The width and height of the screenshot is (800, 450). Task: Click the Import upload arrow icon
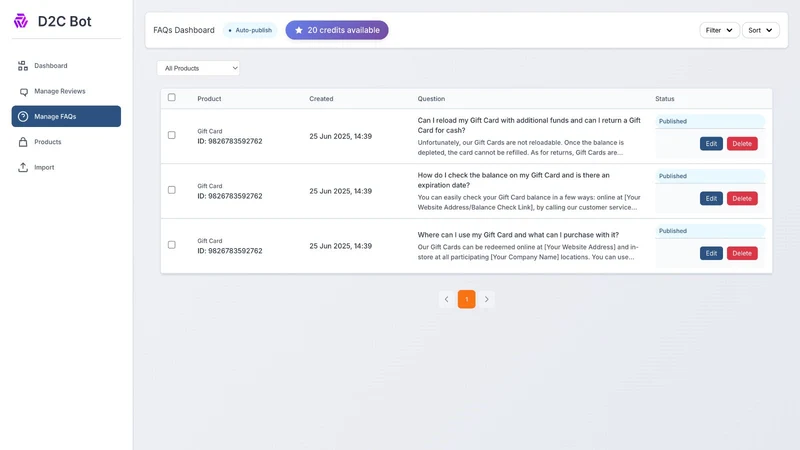(23, 167)
